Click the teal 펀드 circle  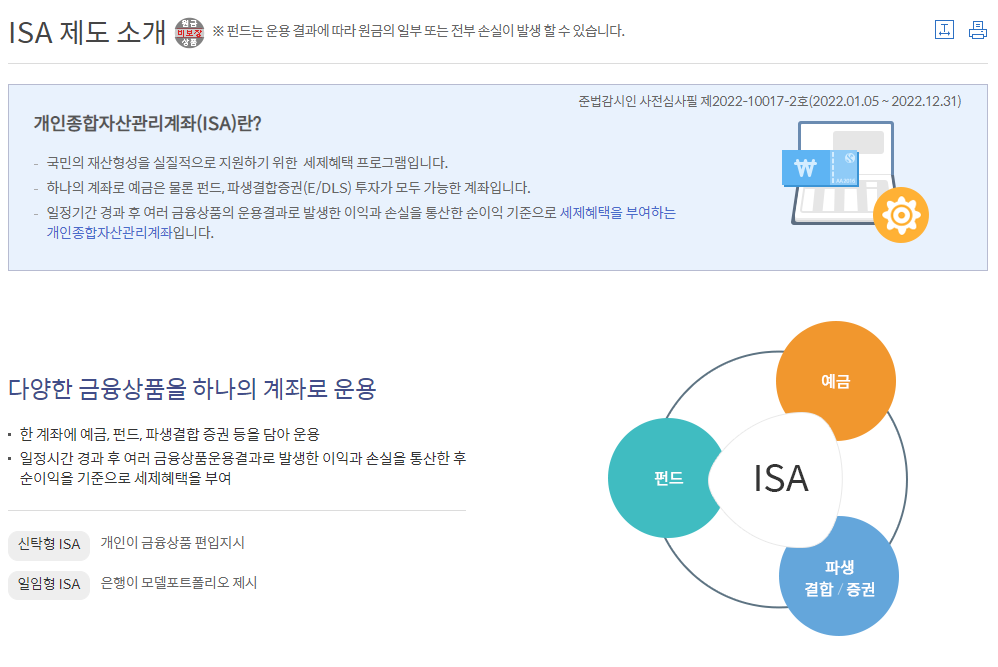(667, 478)
